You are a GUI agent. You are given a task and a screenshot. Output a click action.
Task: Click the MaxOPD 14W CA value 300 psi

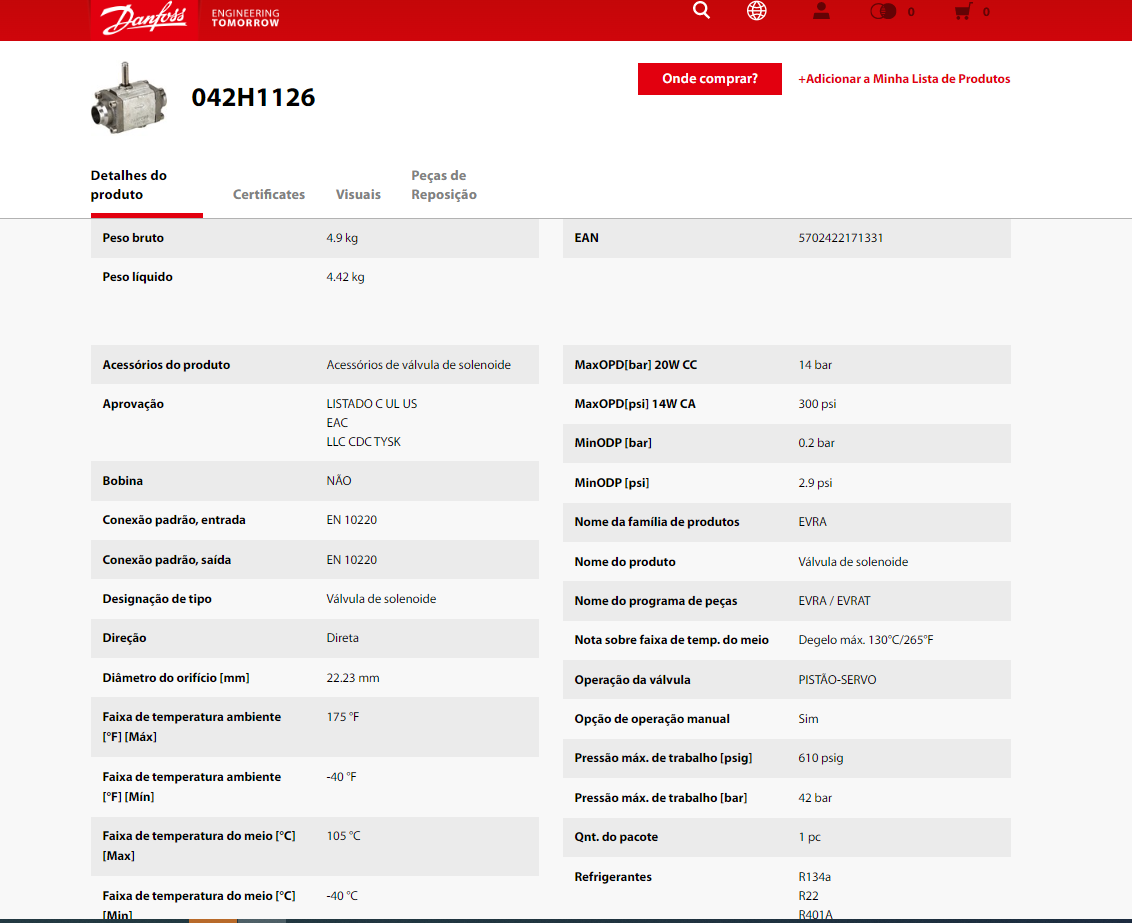tap(817, 404)
